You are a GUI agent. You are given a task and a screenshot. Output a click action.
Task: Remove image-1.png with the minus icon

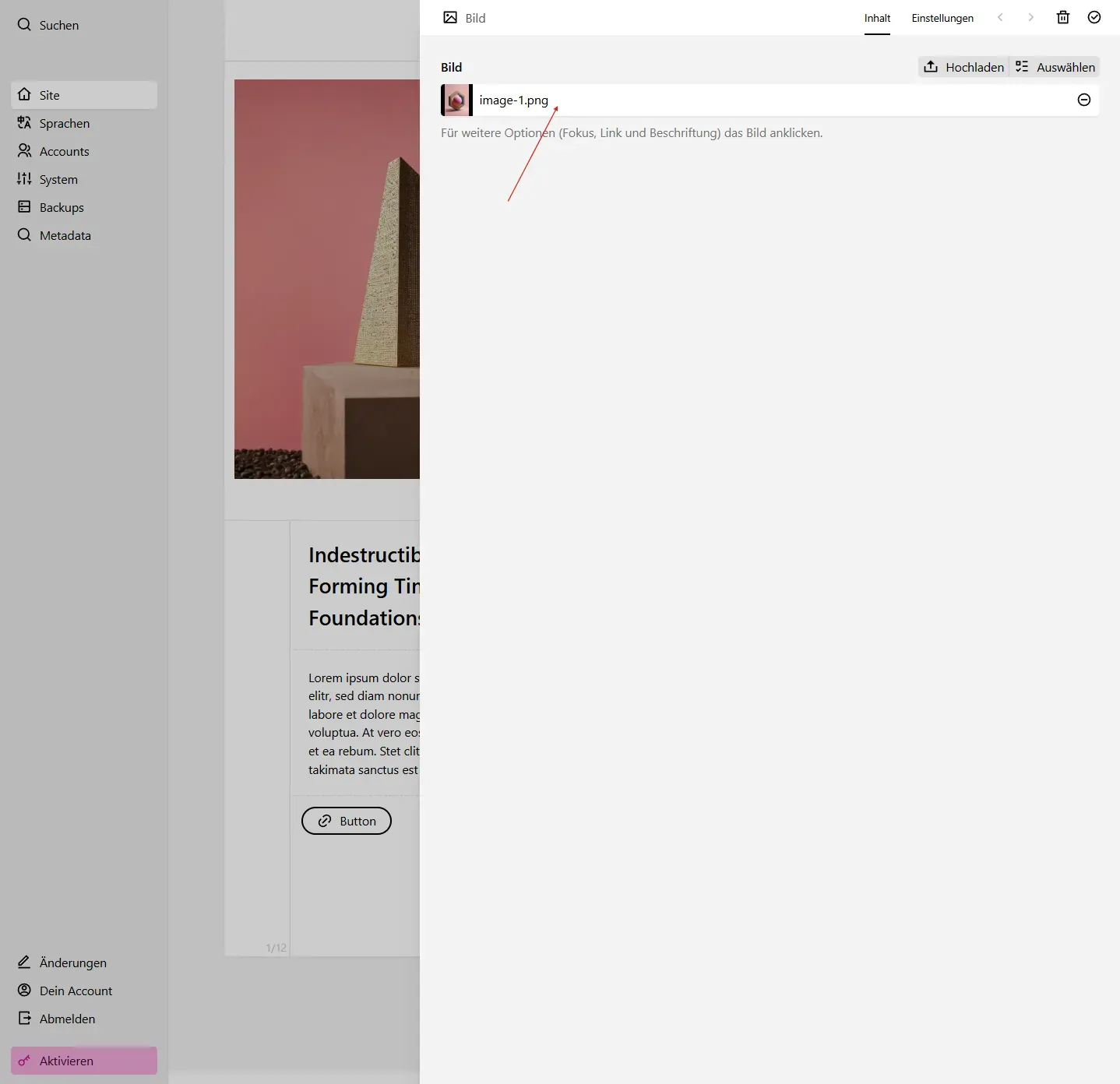pos(1083,100)
